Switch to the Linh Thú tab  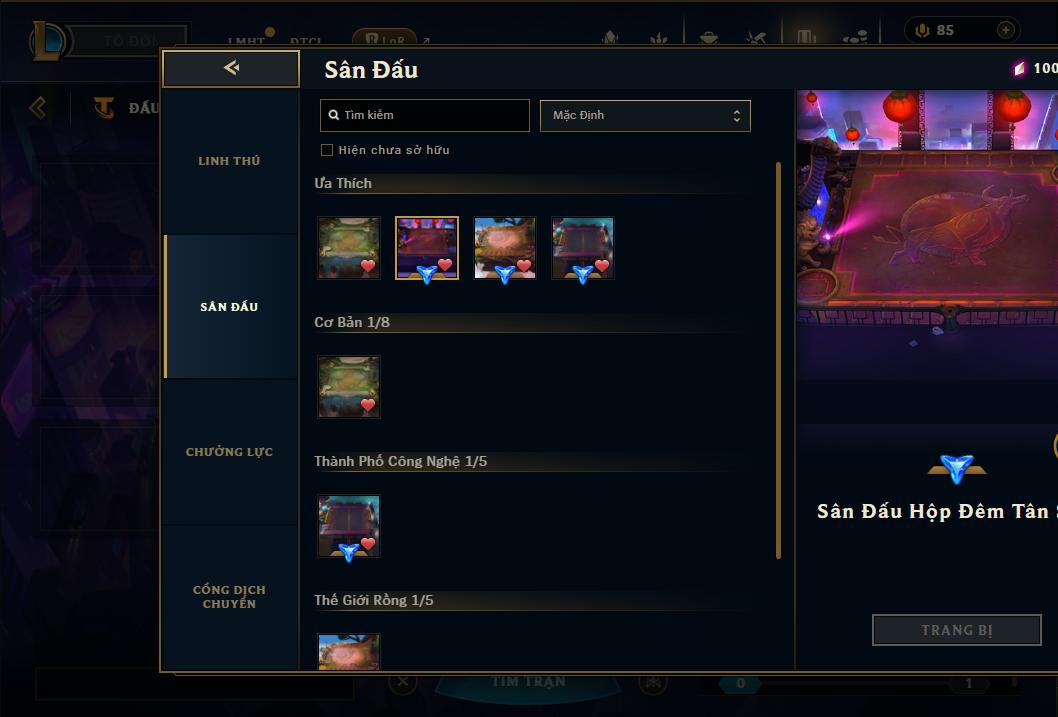(x=229, y=161)
